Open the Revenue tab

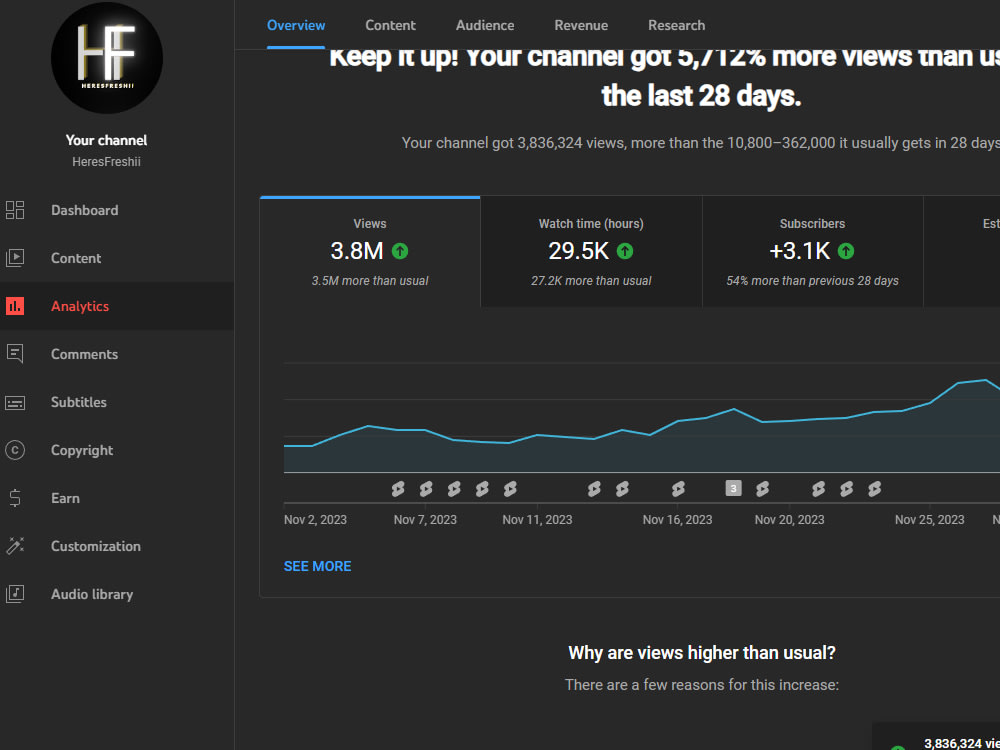click(x=581, y=26)
